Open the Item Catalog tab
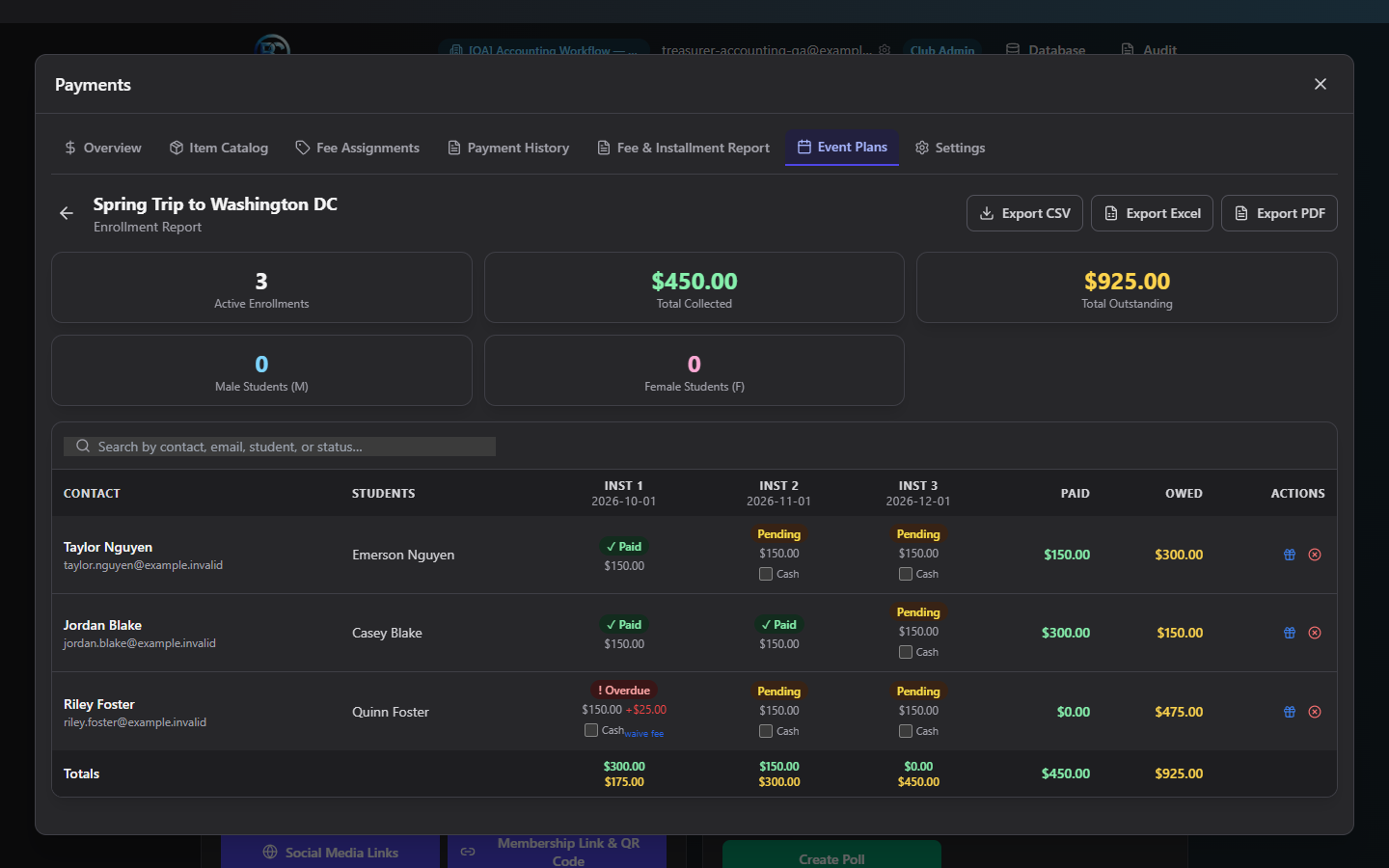1389x868 pixels. pyautogui.click(x=219, y=148)
